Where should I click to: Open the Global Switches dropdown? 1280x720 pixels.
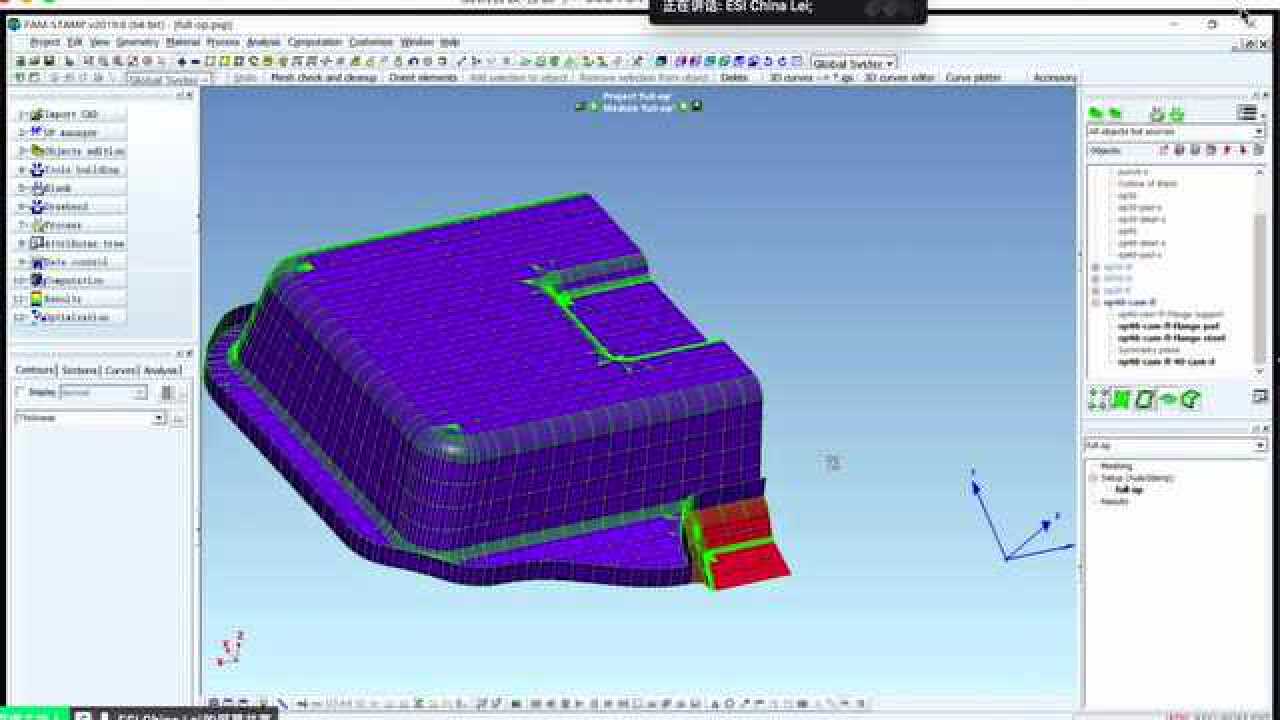[853, 63]
